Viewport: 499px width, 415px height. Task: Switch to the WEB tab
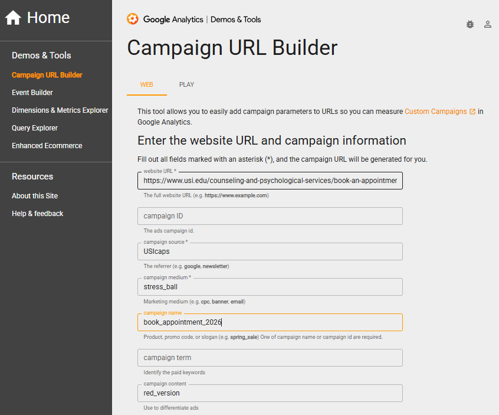click(147, 85)
